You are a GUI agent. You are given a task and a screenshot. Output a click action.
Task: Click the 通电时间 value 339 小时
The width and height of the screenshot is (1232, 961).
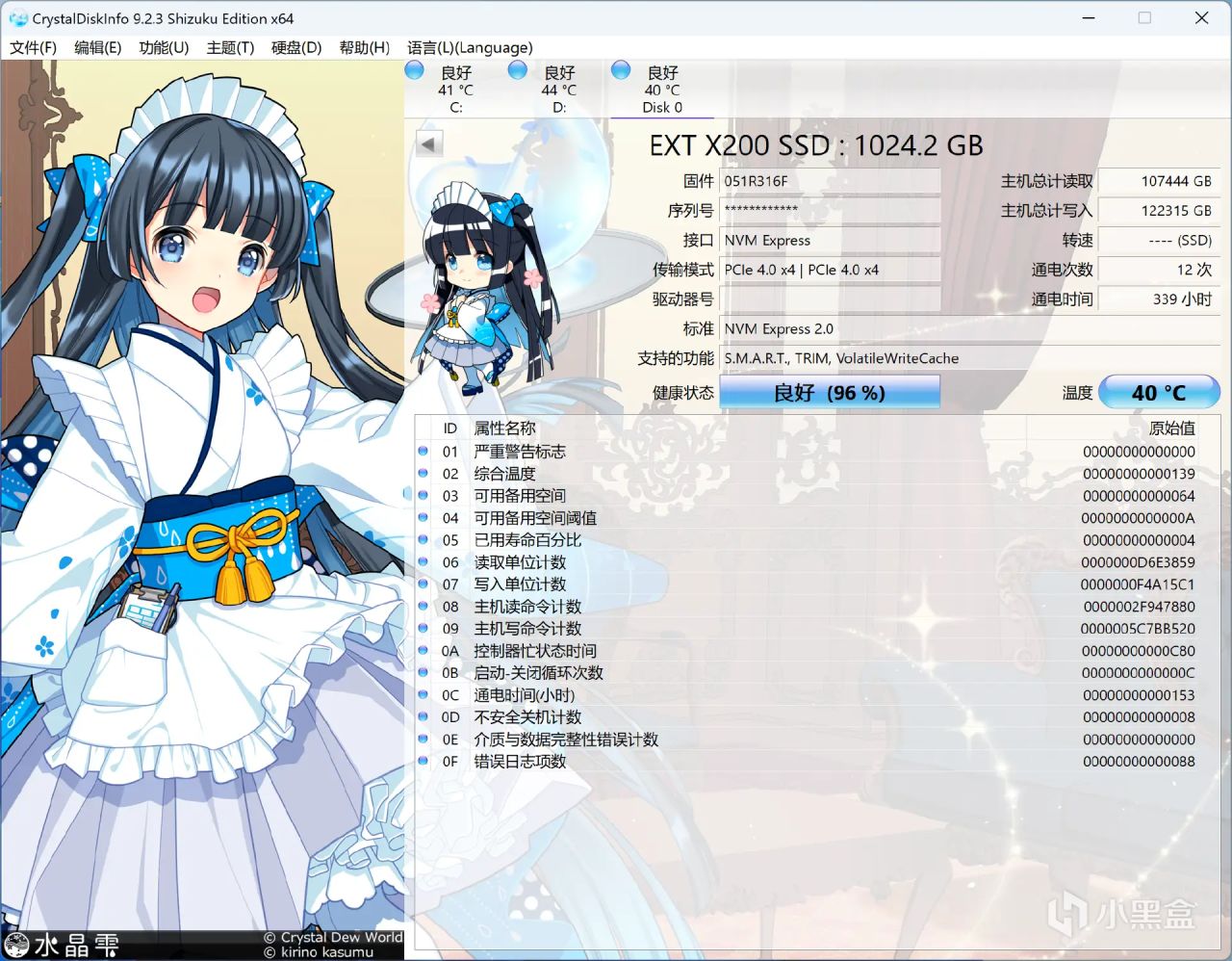point(1159,299)
